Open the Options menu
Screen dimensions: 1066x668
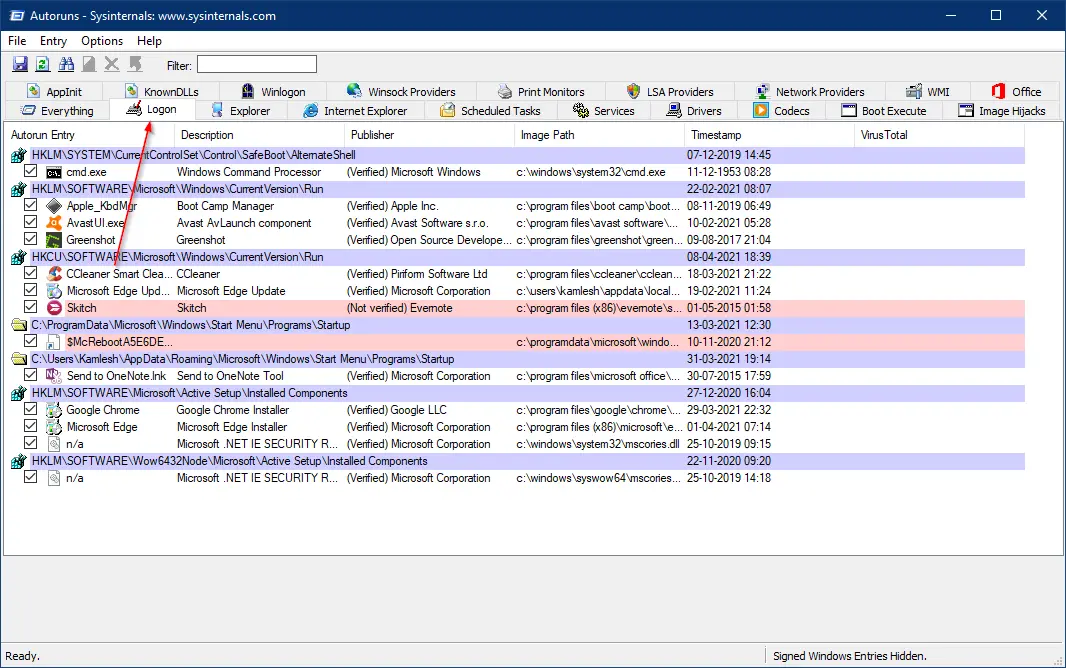click(102, 41)
